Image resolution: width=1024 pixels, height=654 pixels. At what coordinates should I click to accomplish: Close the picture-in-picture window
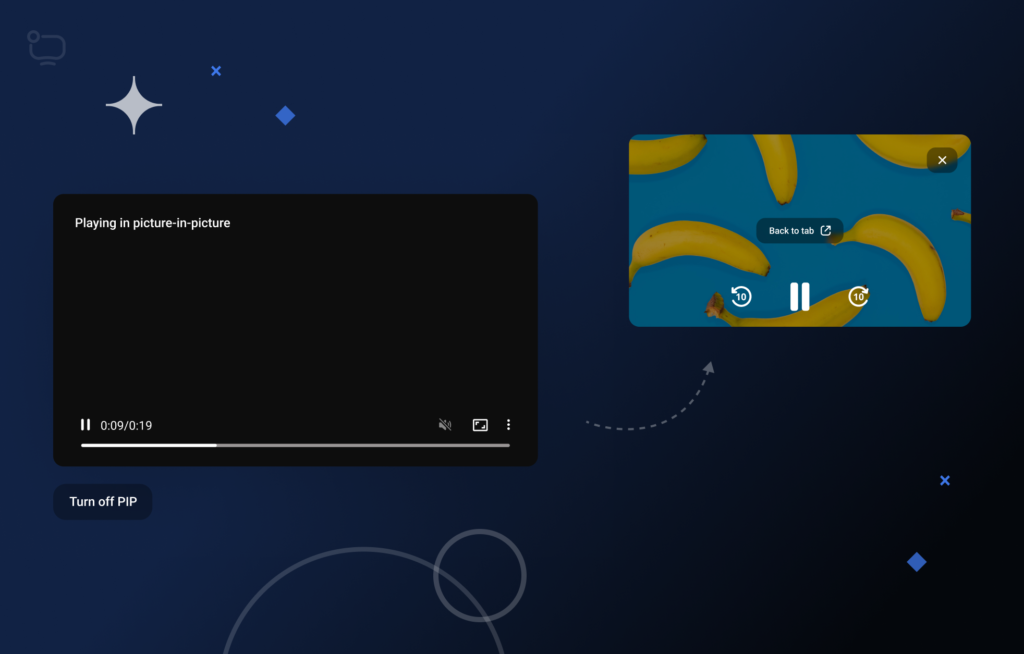coord(942,160)
